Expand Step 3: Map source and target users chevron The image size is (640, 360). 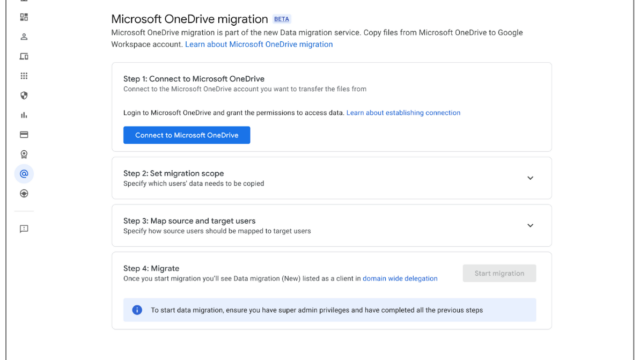point(530,225)
